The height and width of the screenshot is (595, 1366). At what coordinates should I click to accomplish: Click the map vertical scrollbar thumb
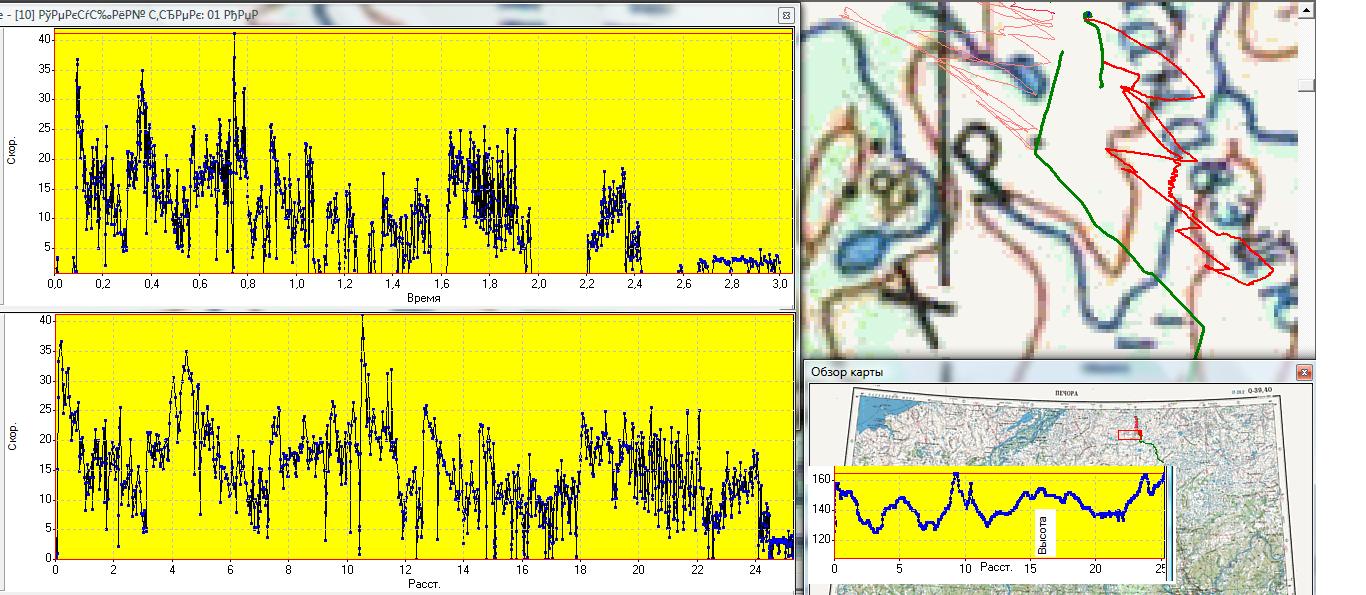point(1307,86)
